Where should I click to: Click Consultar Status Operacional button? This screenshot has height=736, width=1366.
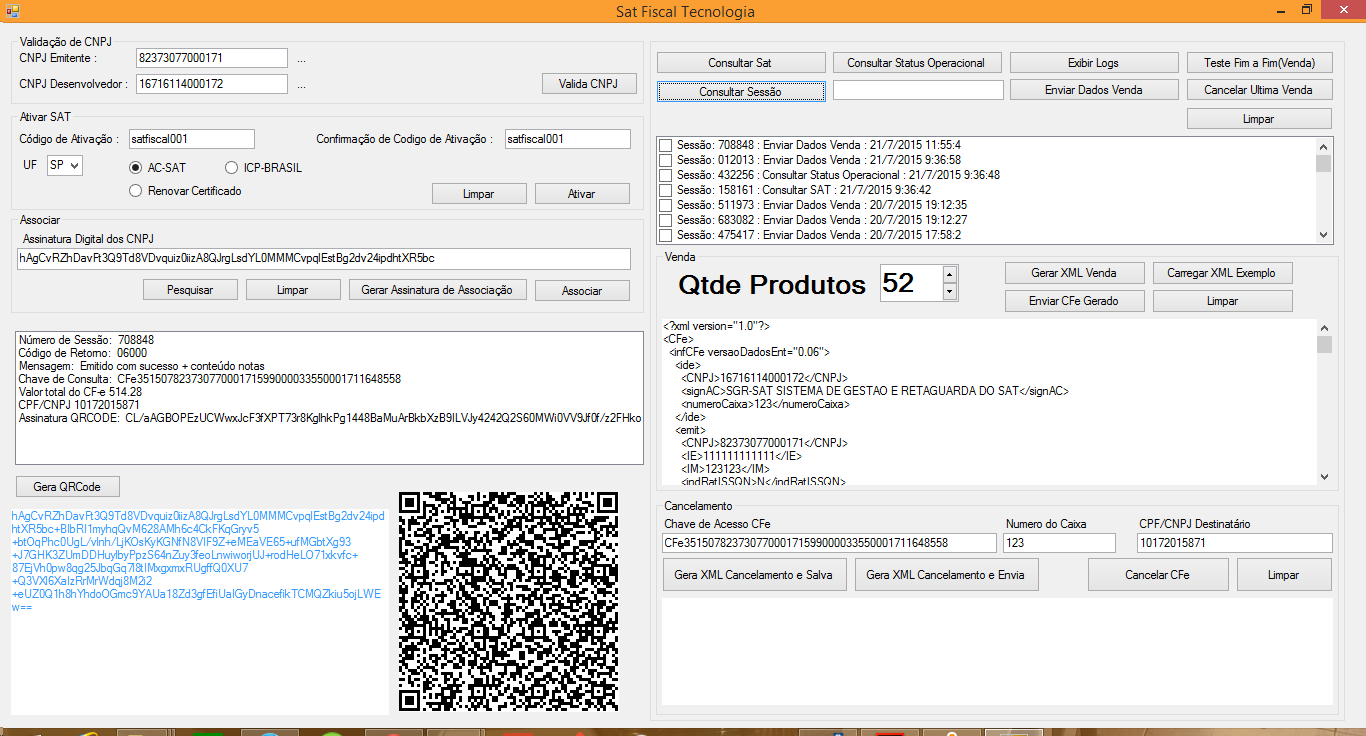click(916, 63)
